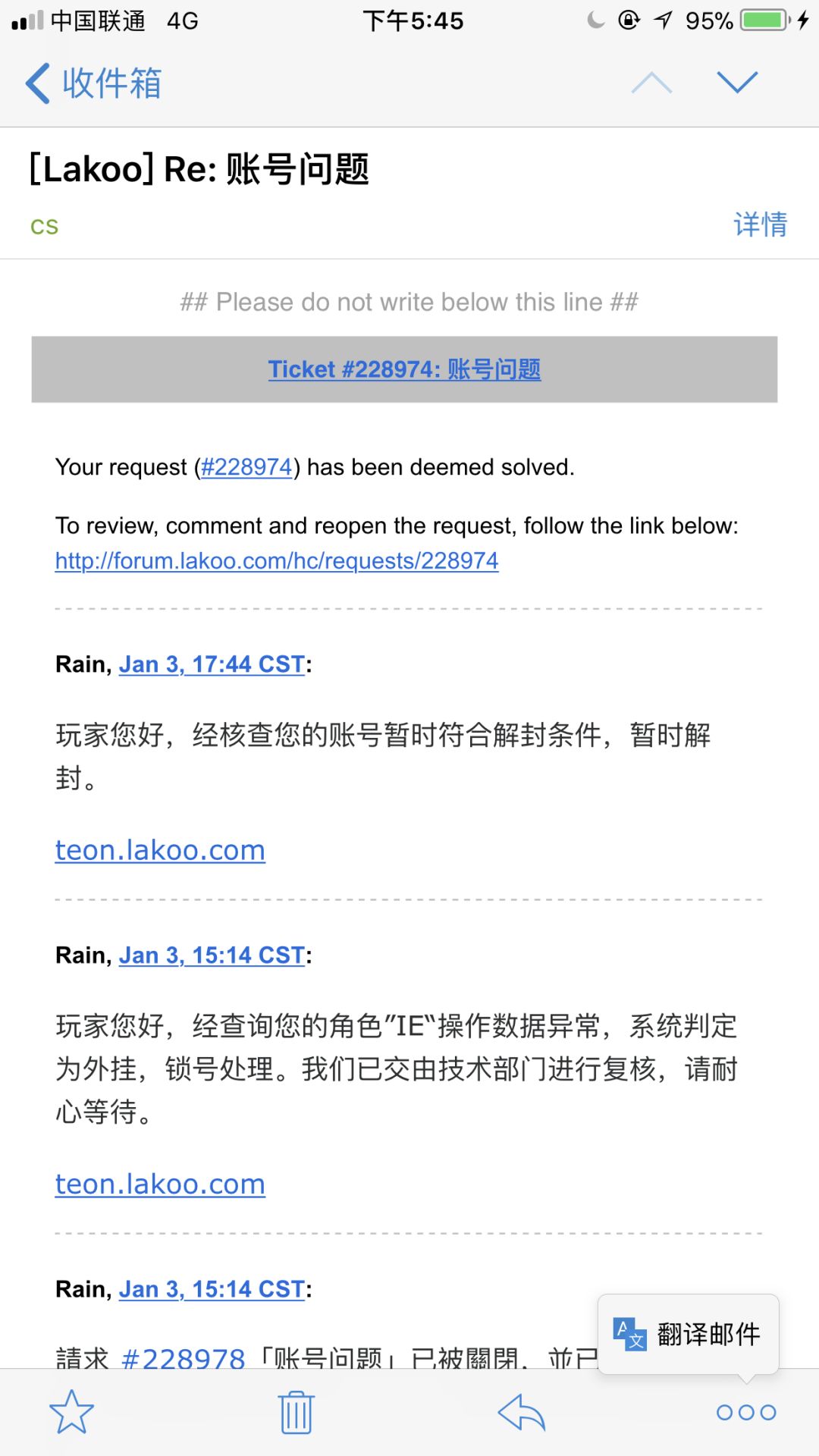
Task: Tap the reply arrow icon
Action: (522, 1412)
